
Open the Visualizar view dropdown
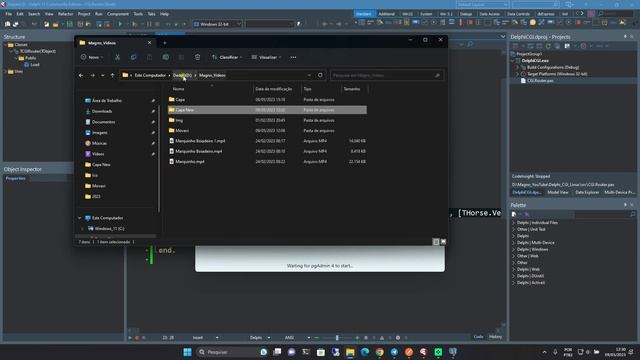click(x=266, y=57)
